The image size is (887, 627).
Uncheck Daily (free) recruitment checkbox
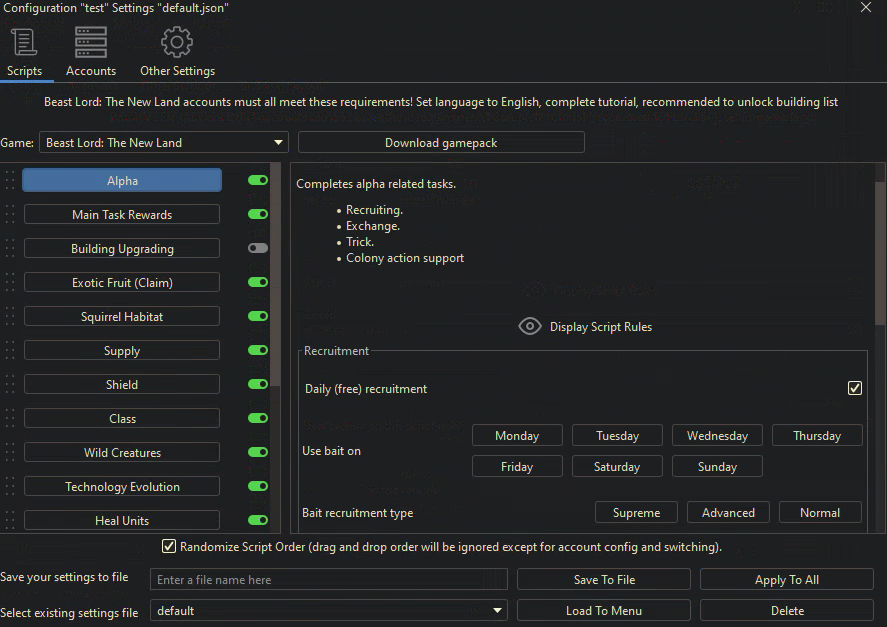(854, 388)
